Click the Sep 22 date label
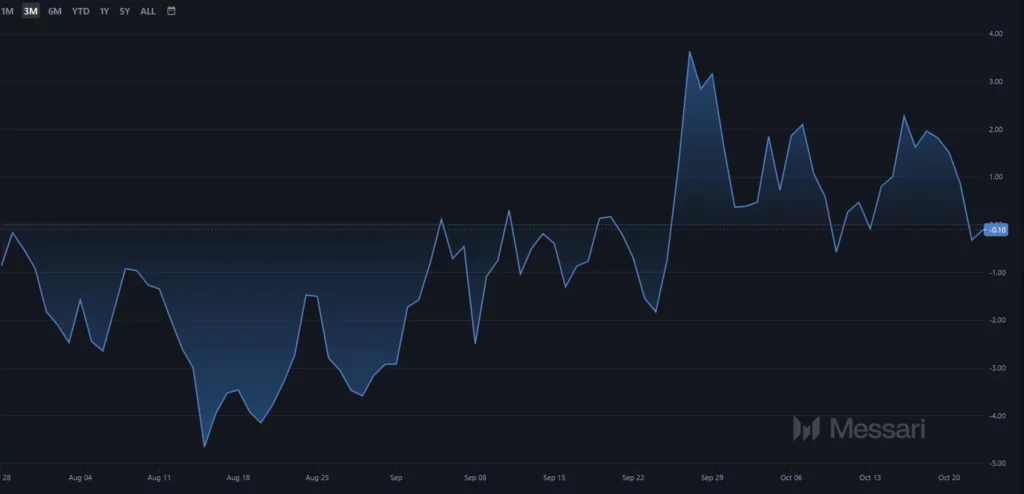 [633, 478]
